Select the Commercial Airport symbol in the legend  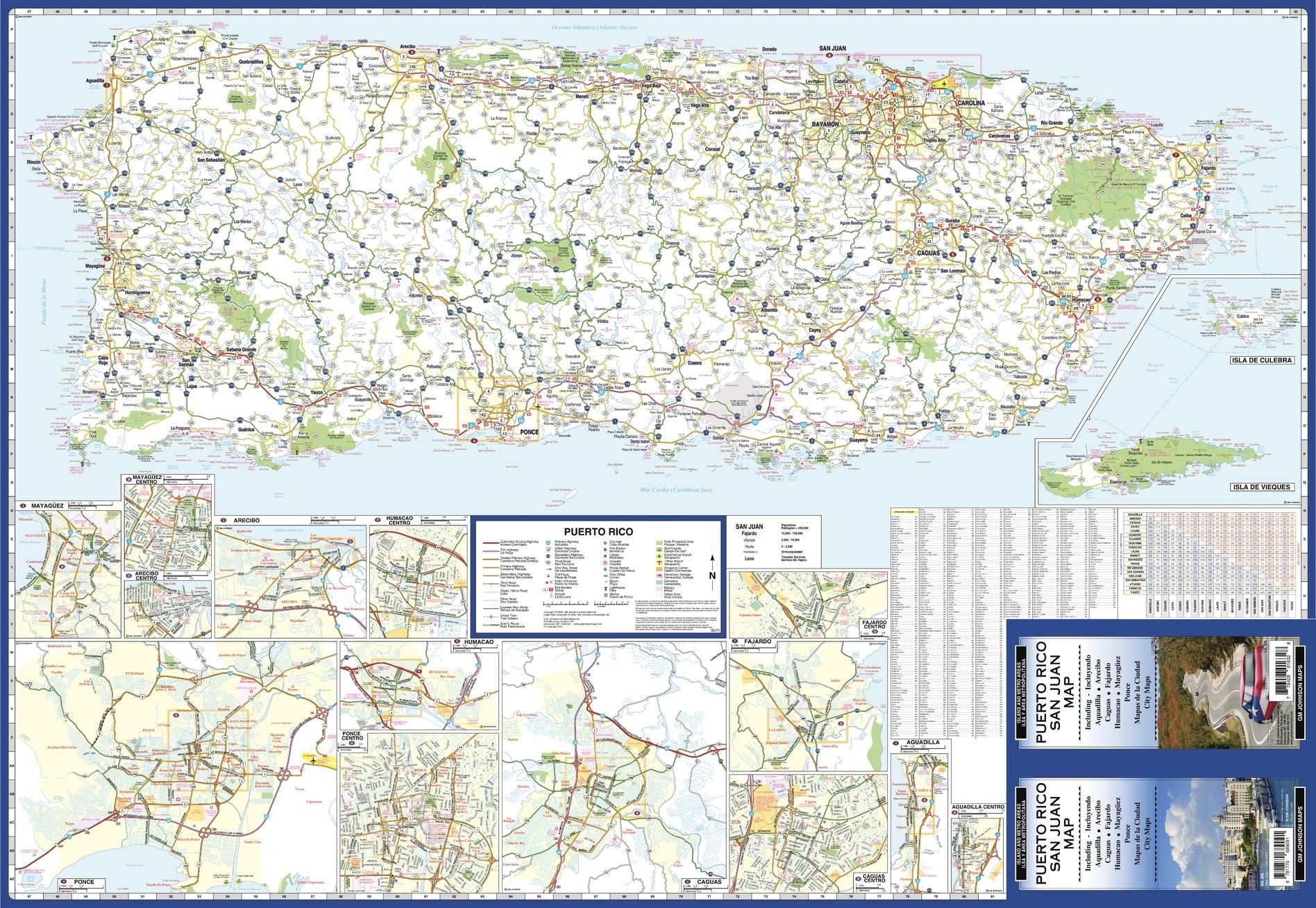pos(659,556)
